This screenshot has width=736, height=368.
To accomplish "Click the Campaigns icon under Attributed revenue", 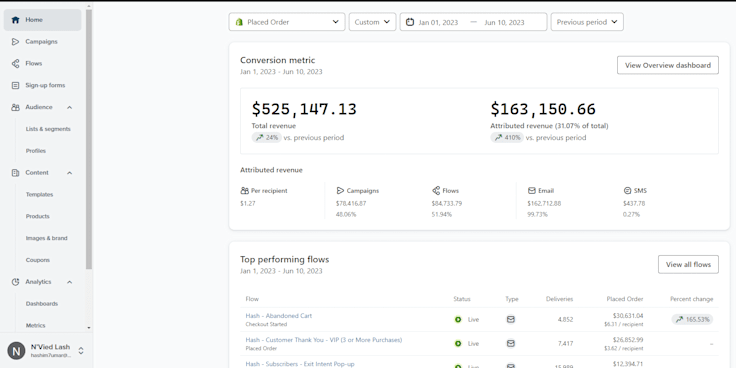I will coord(340,191).
